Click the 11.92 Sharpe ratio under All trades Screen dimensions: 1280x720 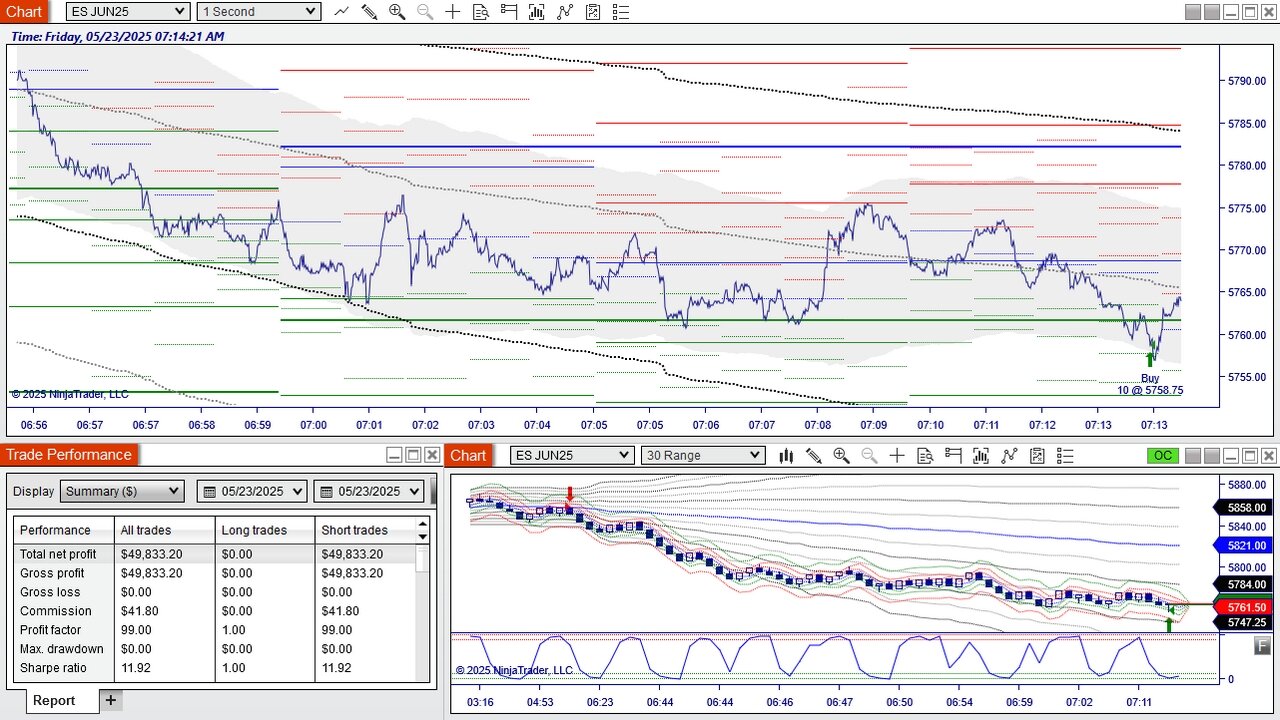coord(136,668)
